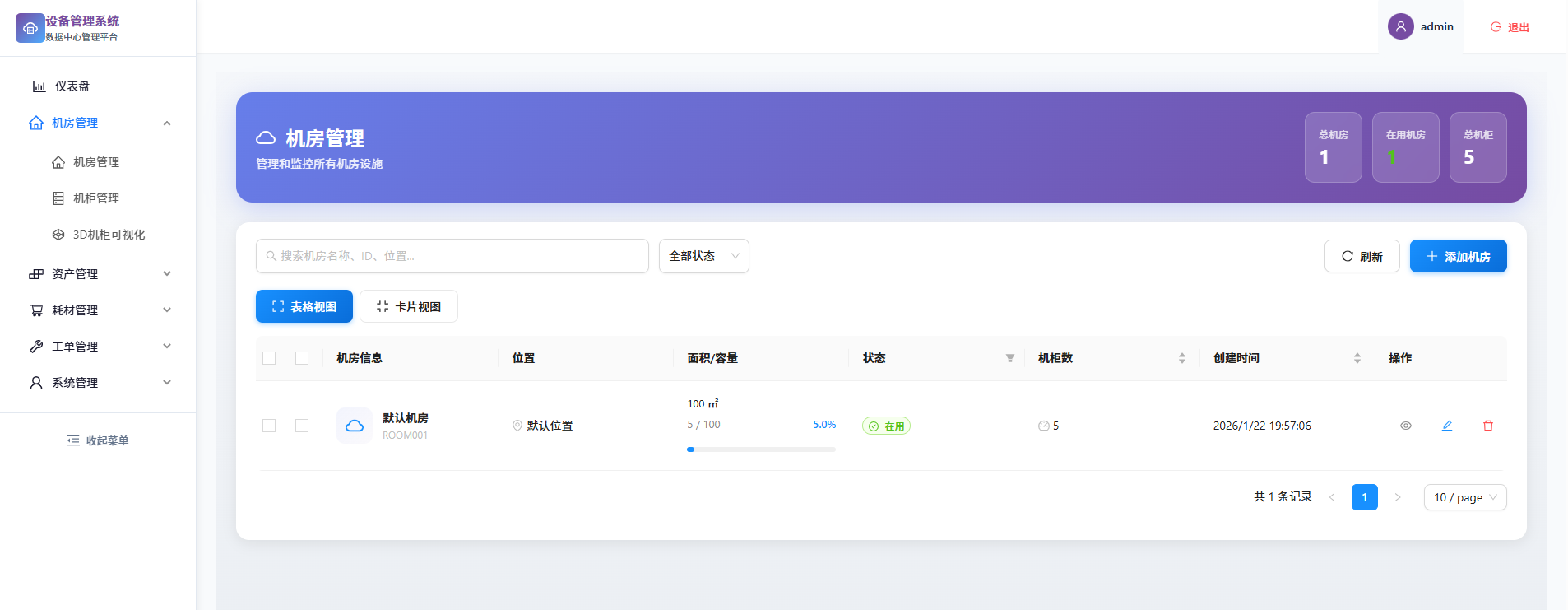Check the second checkbox in 默认机房 row
Viewport: 1568px width, 610px height.
302,426
